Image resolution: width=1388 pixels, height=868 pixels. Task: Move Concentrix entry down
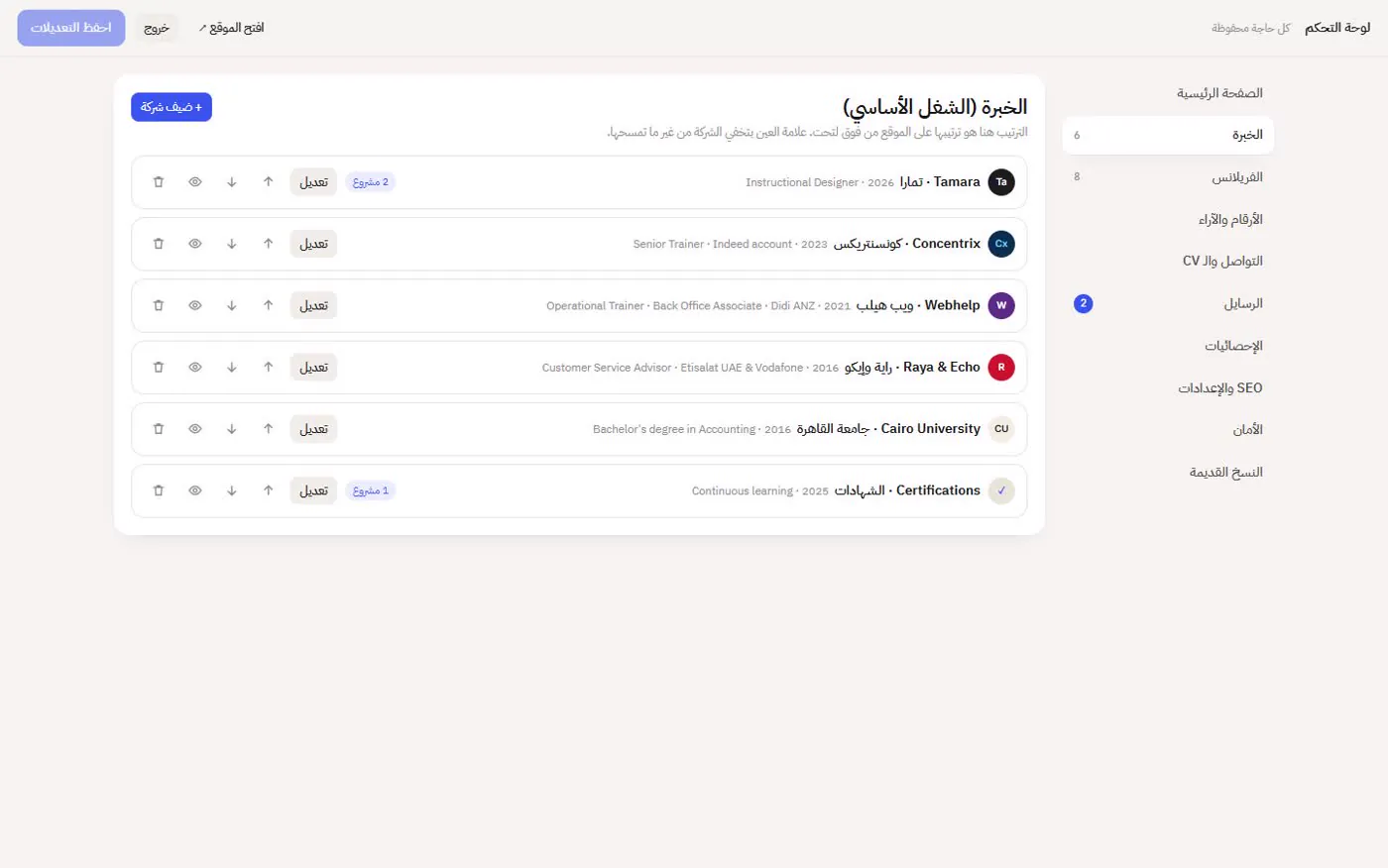point(232,244)
